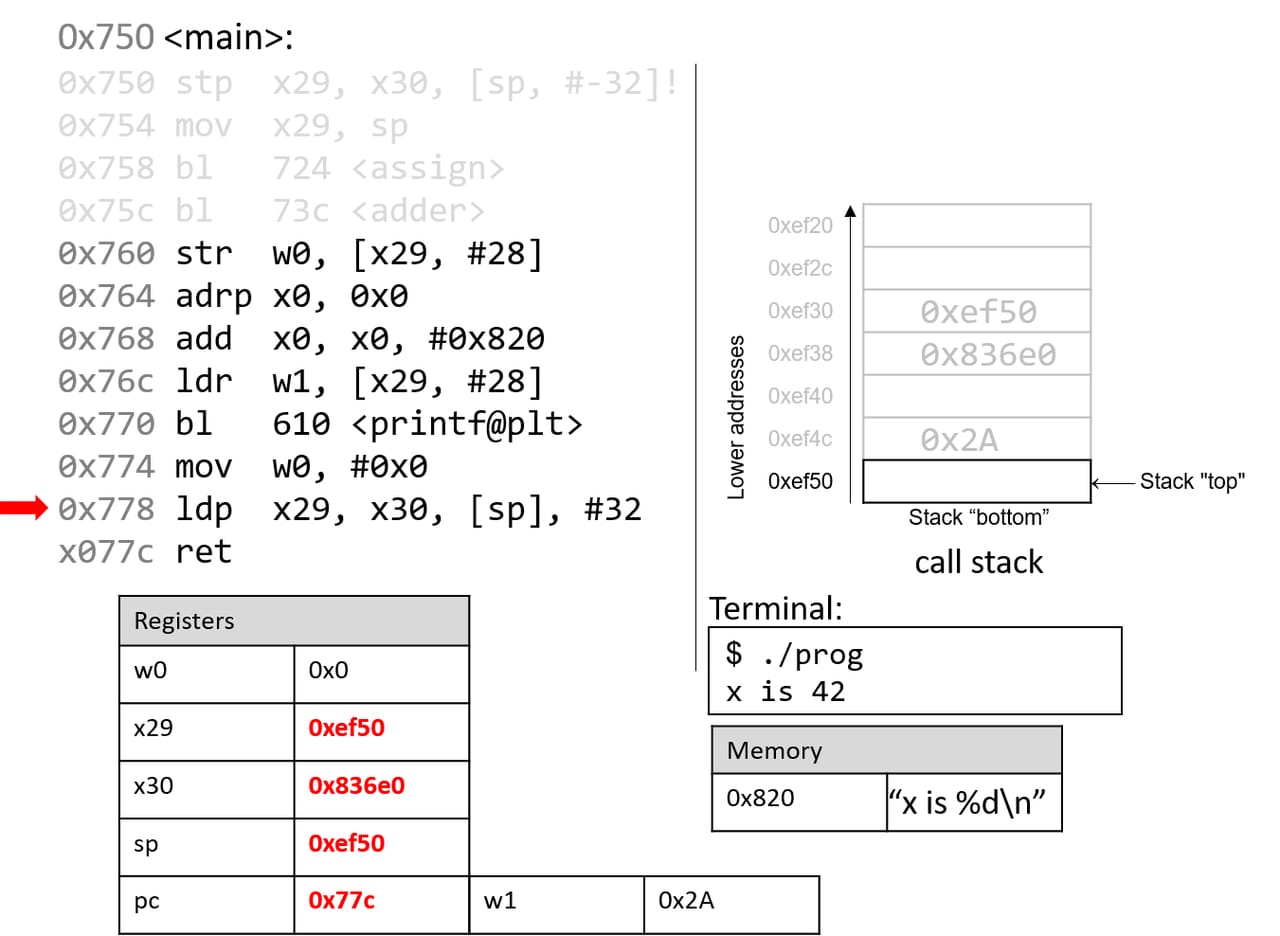
Task: Select the stack cell containing 0x2A
Action: [x=976, y=439]
